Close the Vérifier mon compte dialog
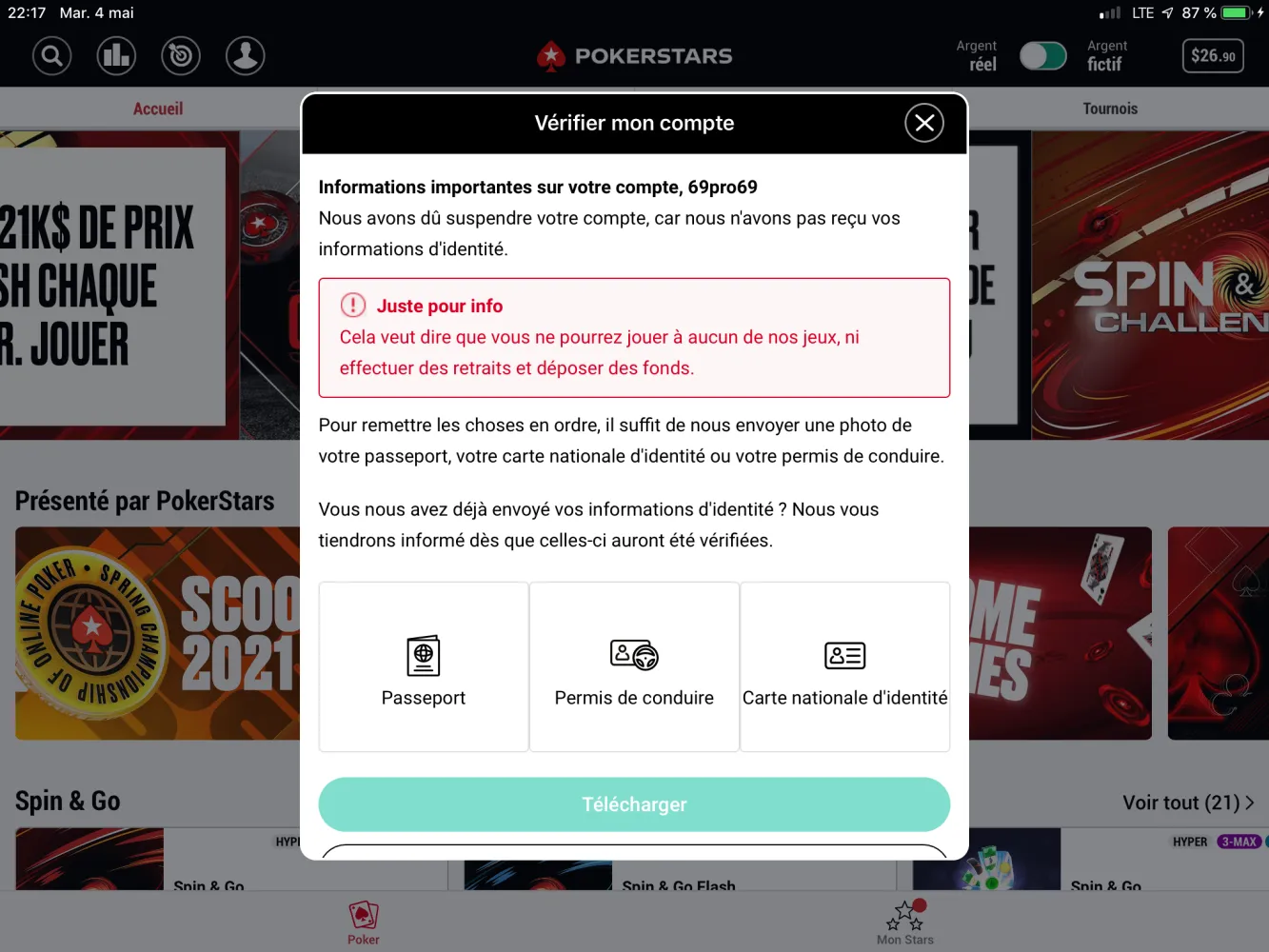The width and height of the screenshot is (1269, 952). (923, 123)
